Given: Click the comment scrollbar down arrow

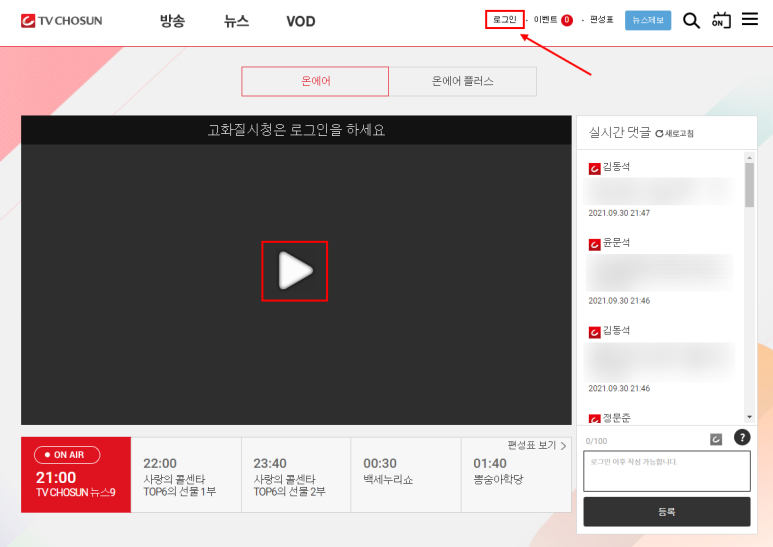Looking at the screenshot, I should [x=749, y=417].
